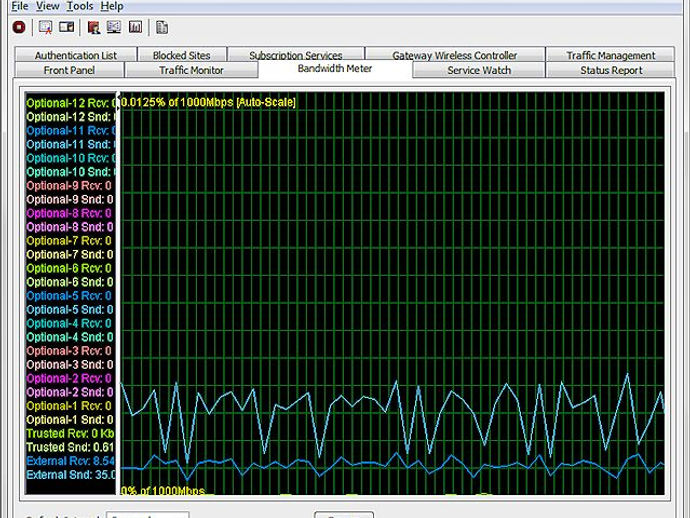This screenshot has height=518, width=690.
Task: Click the Optional-7 Snd legend entry
Action: coord(70,254)
